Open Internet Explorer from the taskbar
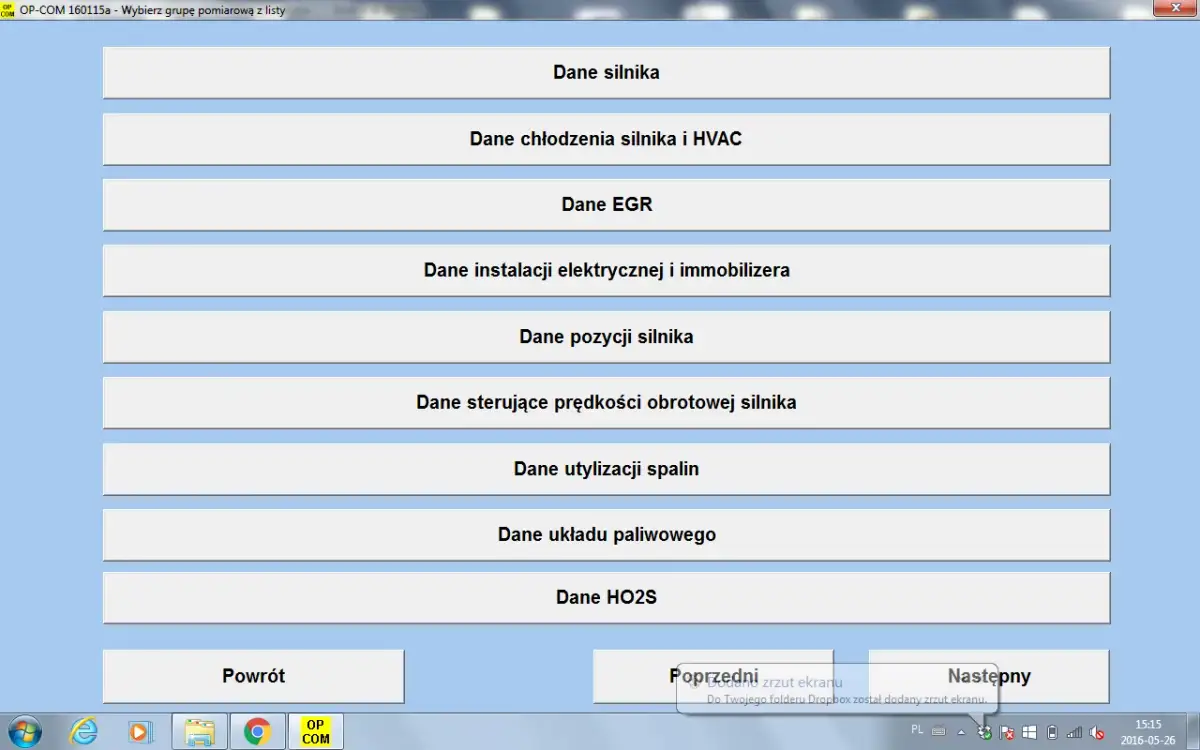 click(83, 731)
